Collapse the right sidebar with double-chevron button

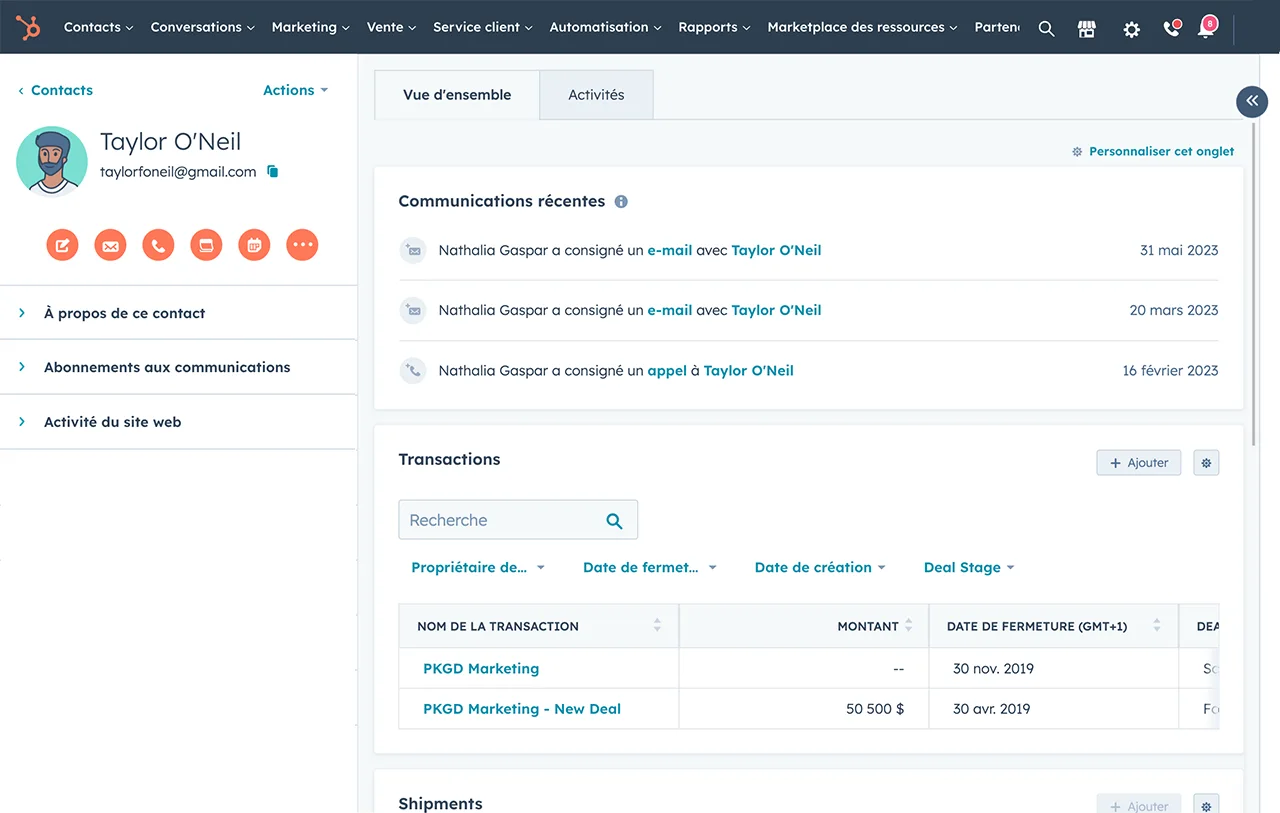pos(1252,101)
